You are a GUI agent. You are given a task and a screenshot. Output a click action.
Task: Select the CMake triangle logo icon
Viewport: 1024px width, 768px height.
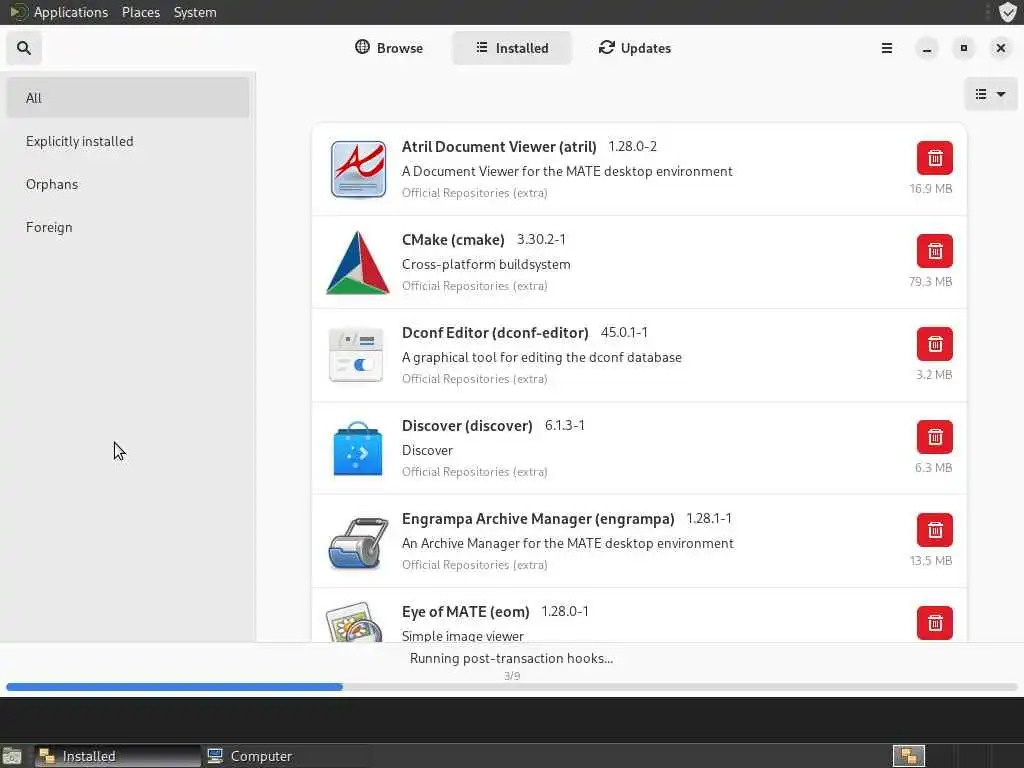tap(358, 263)
